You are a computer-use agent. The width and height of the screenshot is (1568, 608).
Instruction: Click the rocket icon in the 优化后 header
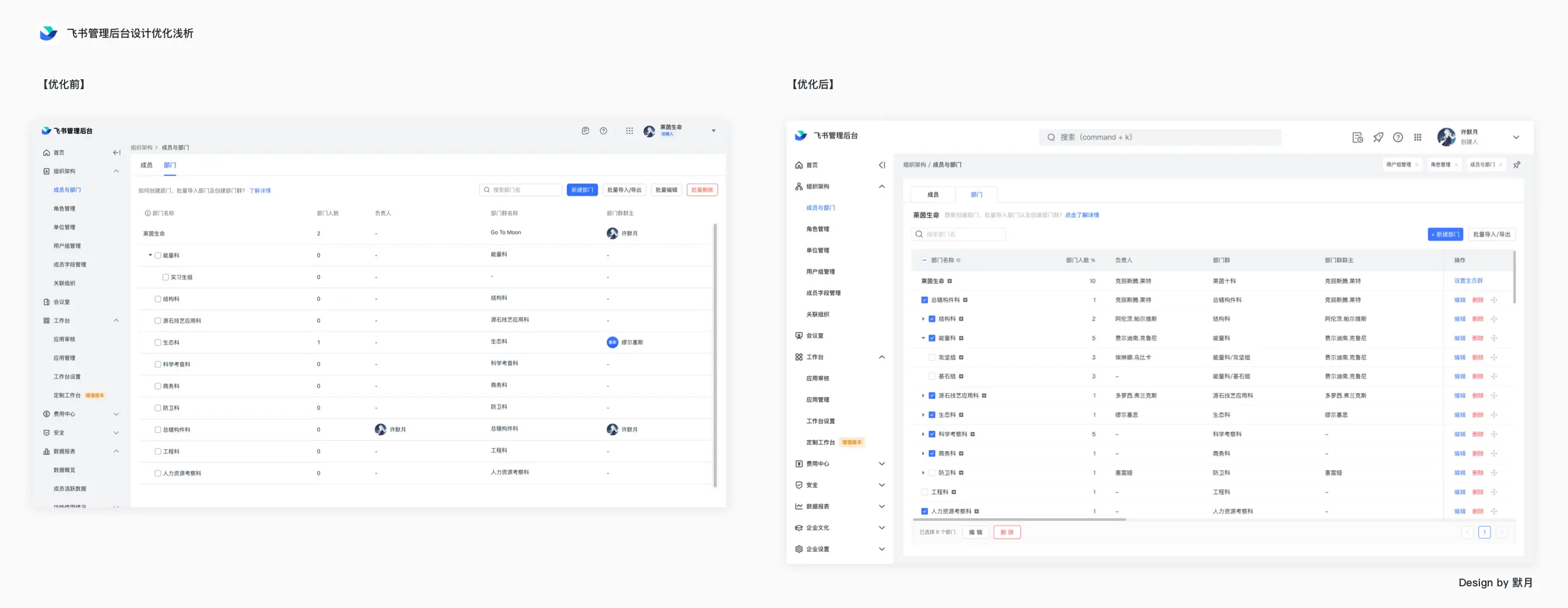1378,137
